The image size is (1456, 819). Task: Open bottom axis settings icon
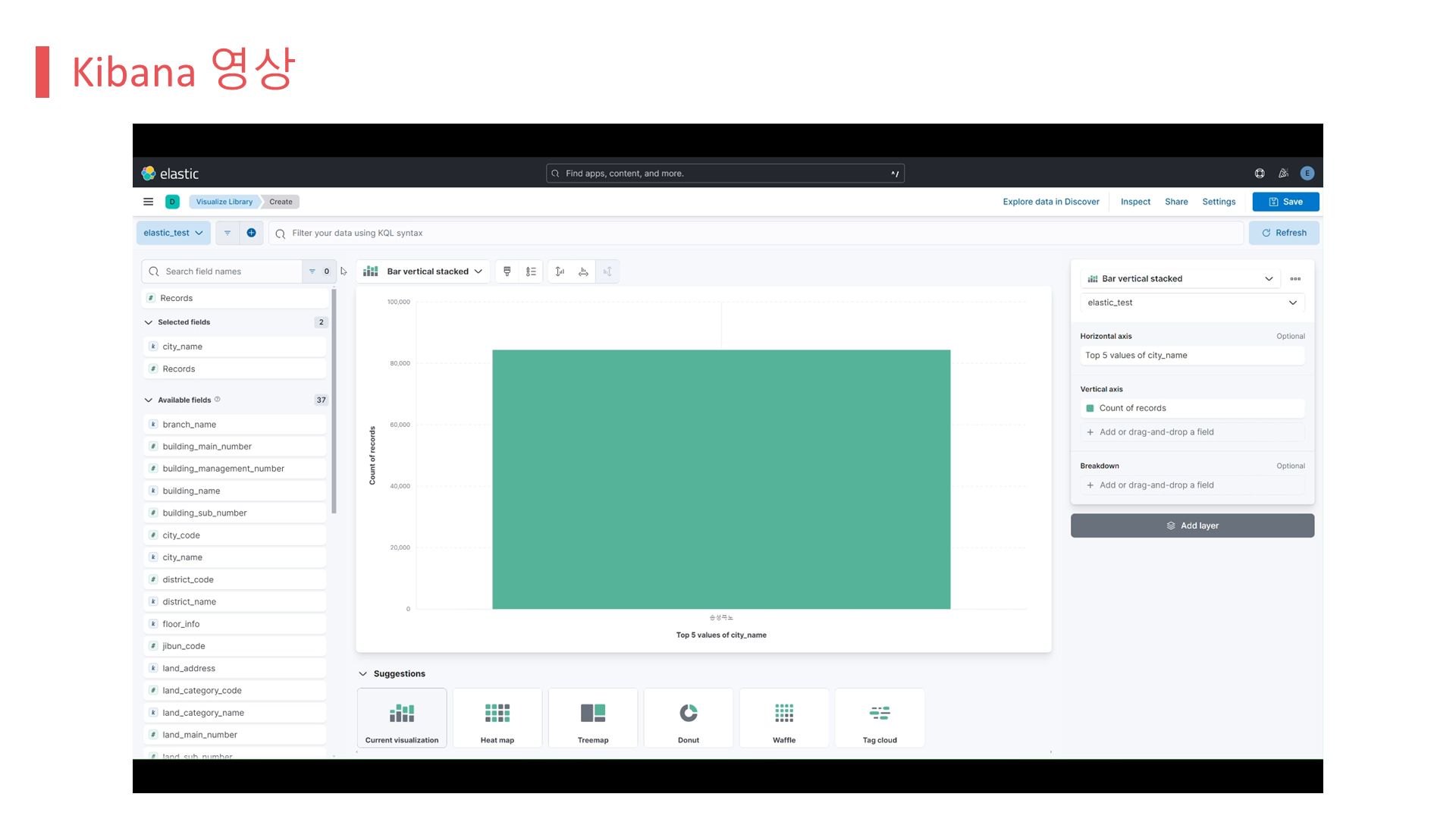tap(583, 271)
